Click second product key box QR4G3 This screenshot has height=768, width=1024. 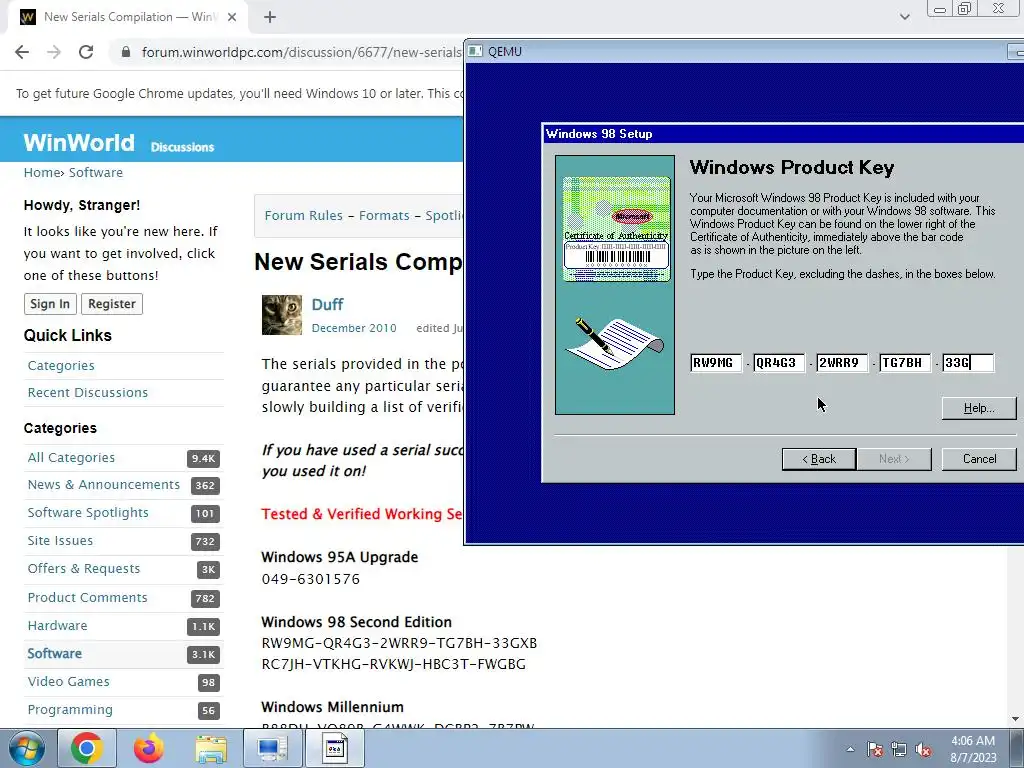pos(779,363)
